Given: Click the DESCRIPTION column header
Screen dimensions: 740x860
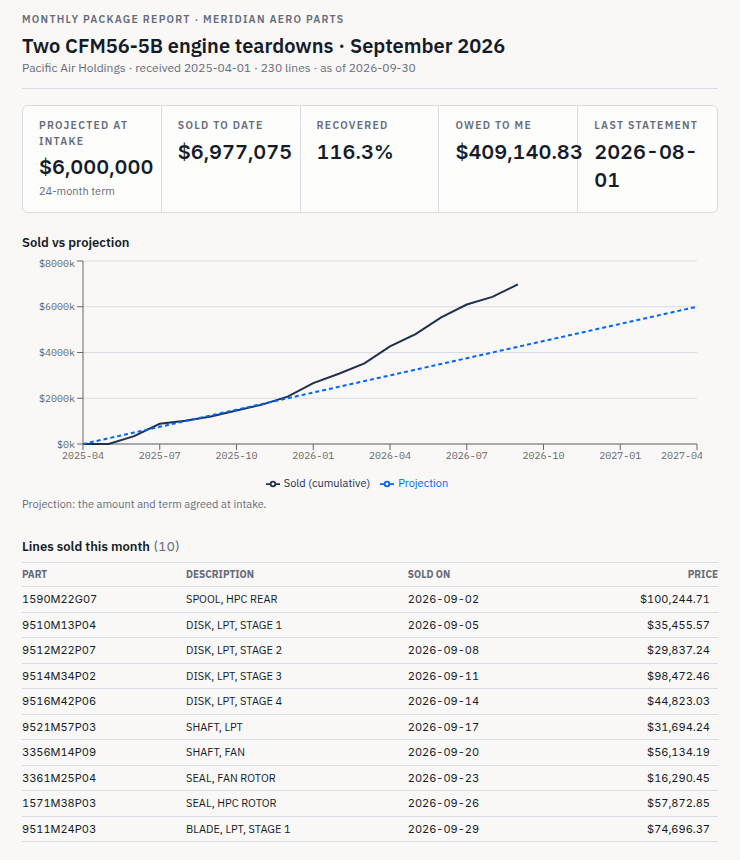Looking at the screenshot, I should point(220,574).
